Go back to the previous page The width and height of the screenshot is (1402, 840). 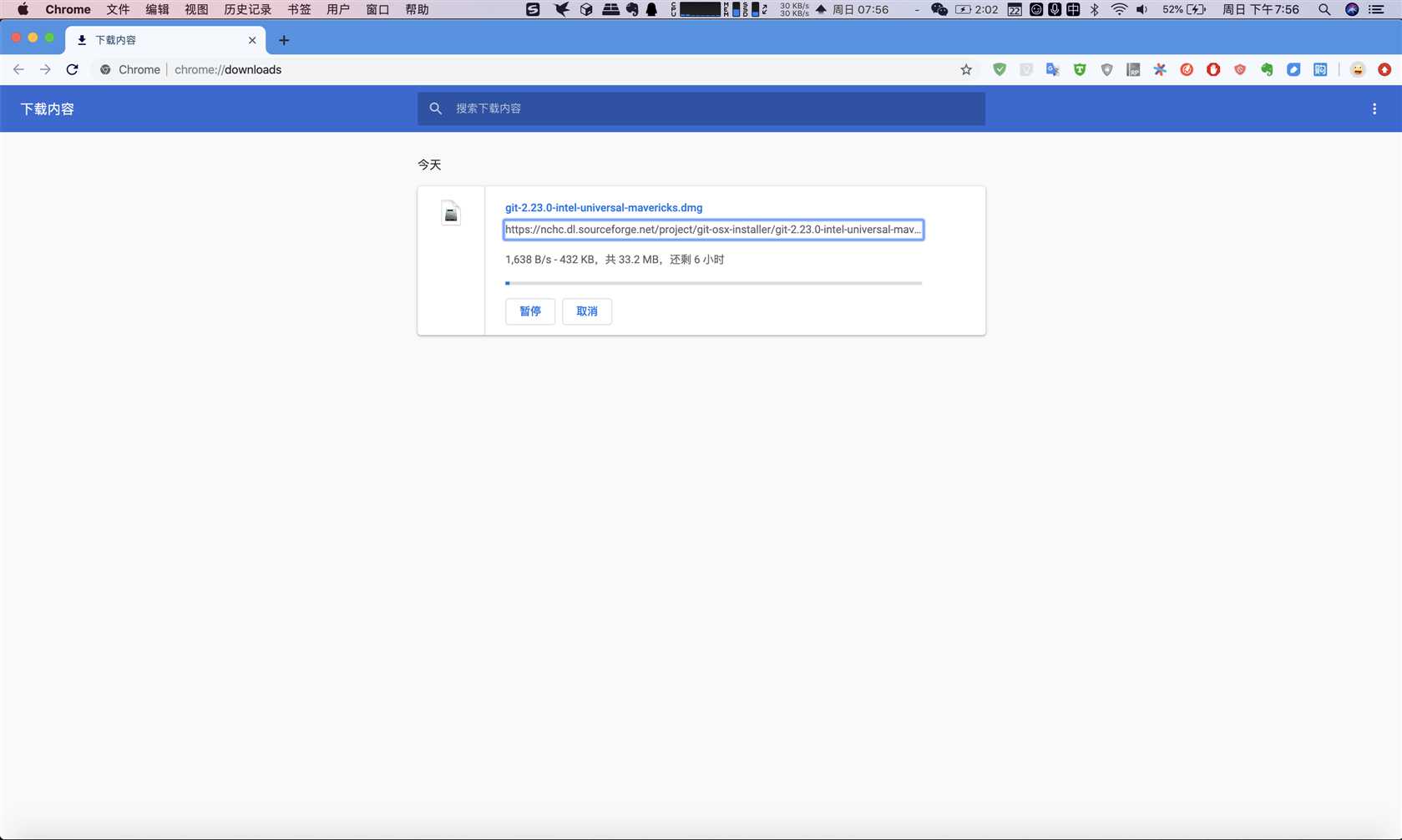click(x=18, y=70)
